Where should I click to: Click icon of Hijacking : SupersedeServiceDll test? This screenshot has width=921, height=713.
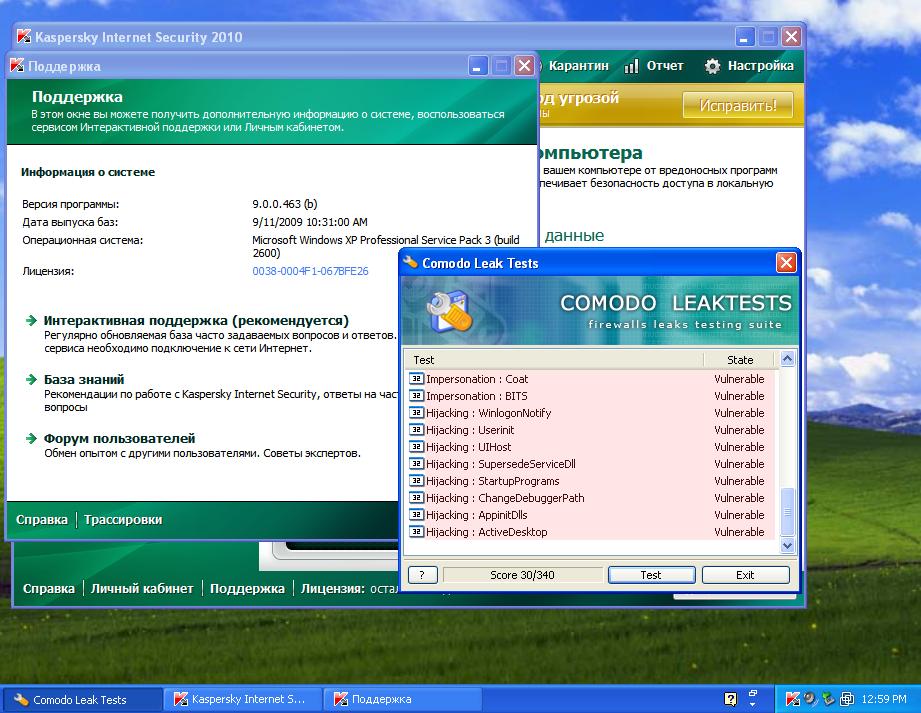[416, 464]
